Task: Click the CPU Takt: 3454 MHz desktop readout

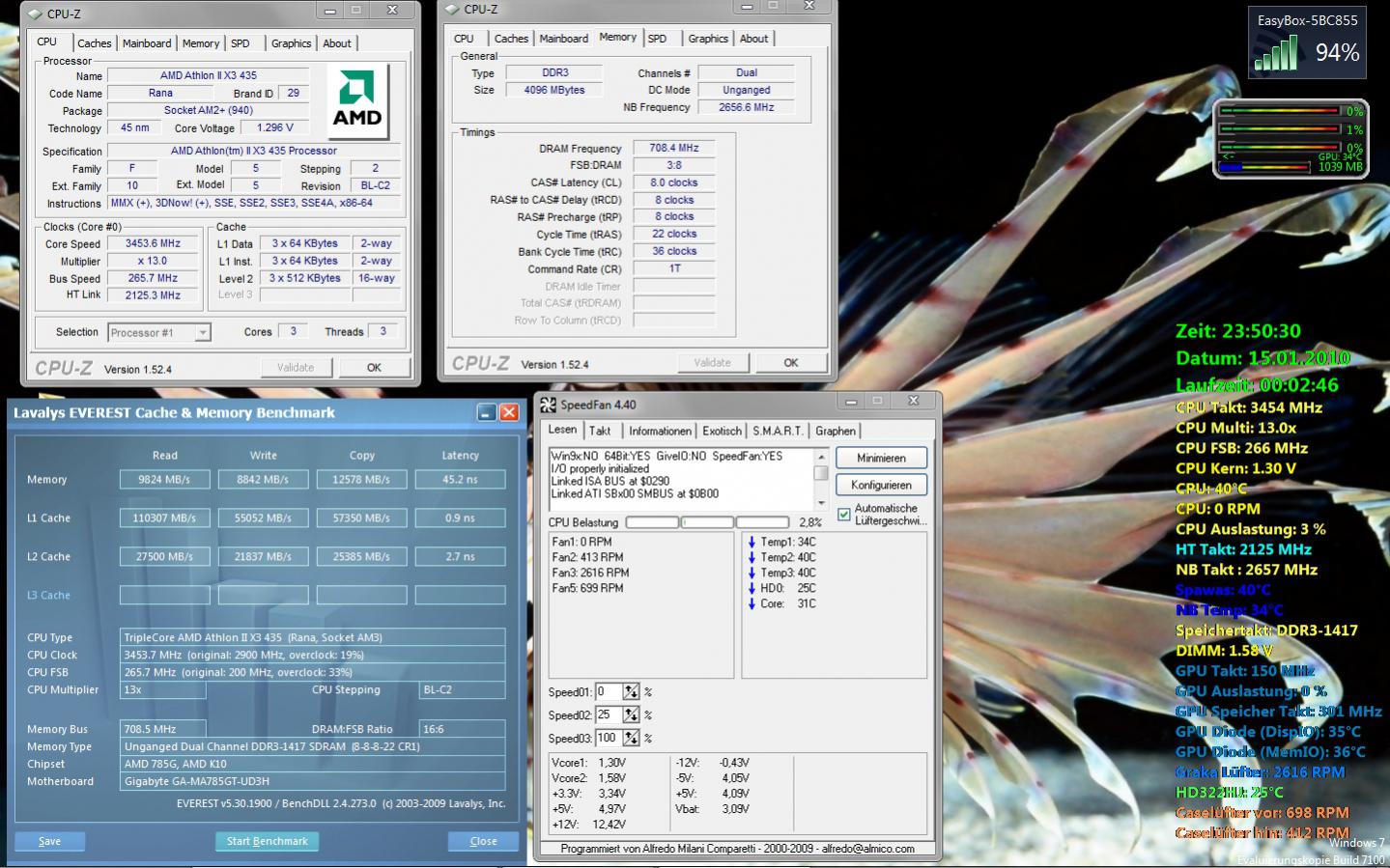Action: click(x=1249, y=407)
